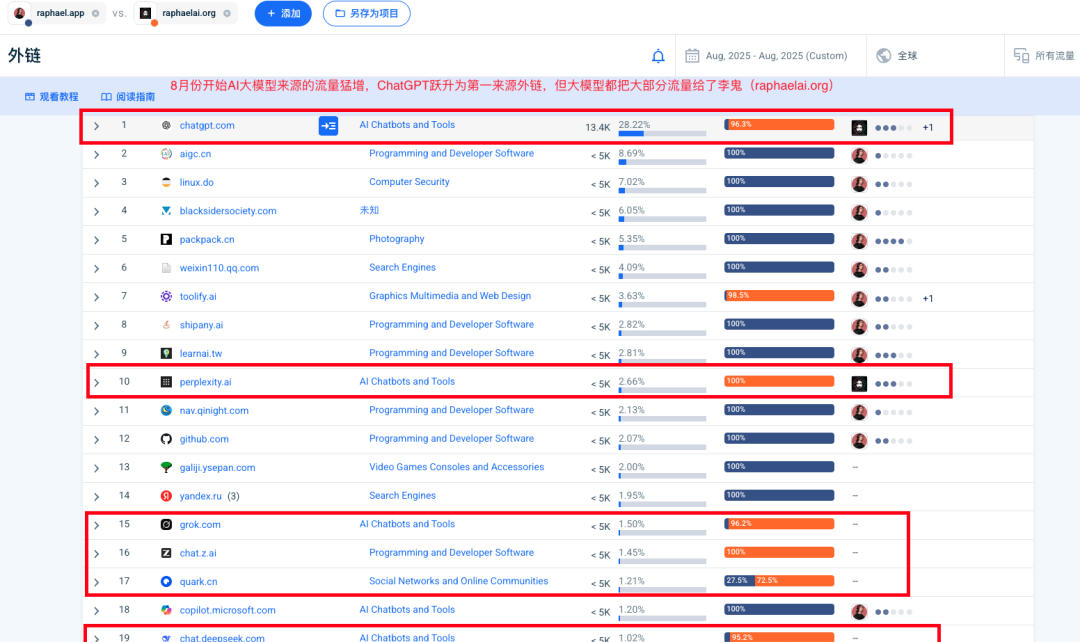
Task: Click the packpack.cn favicon
Action: [166, 239]
